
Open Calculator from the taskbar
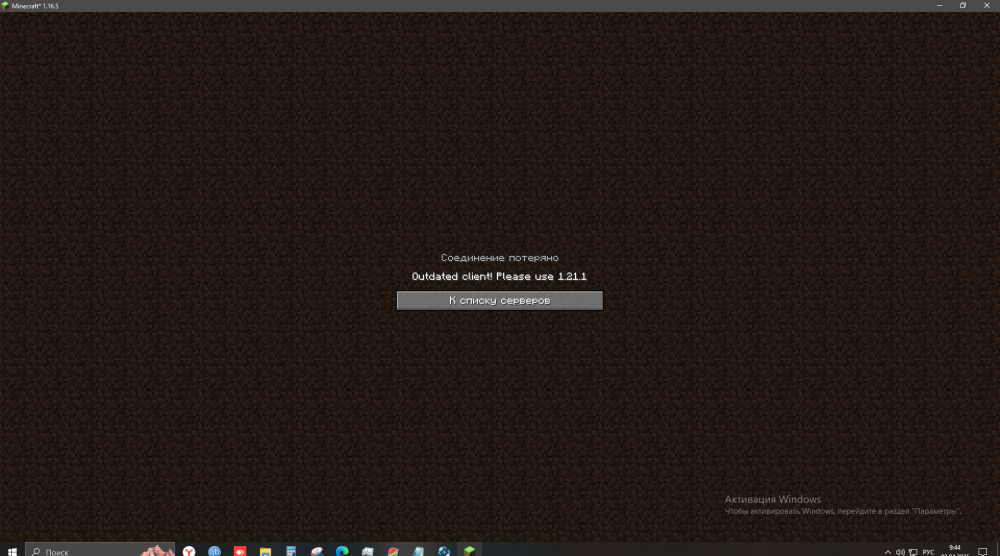pos(291,551)
